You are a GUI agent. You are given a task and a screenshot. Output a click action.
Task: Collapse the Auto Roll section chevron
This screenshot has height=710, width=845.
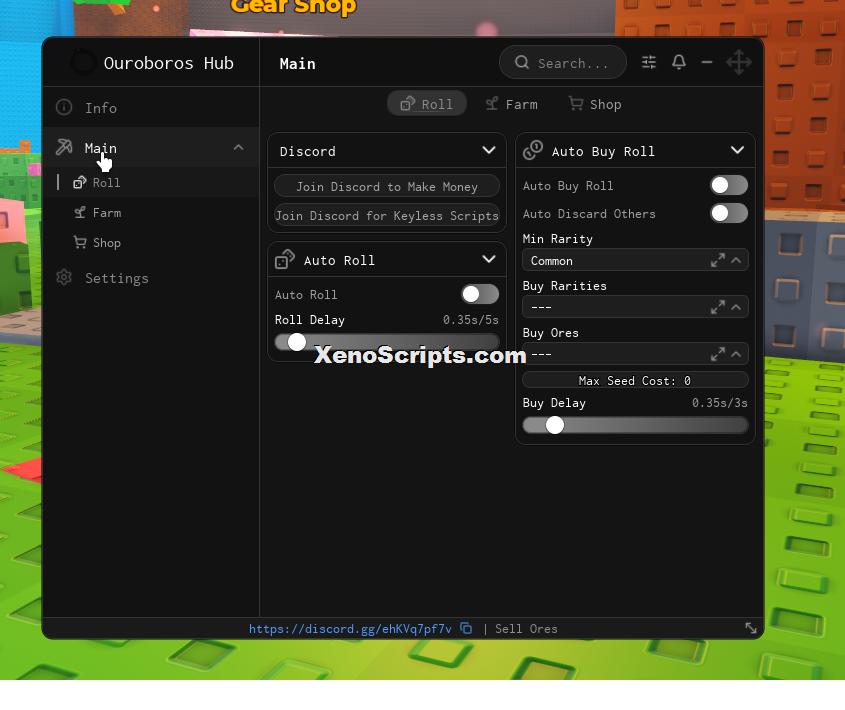click(489, 259)
